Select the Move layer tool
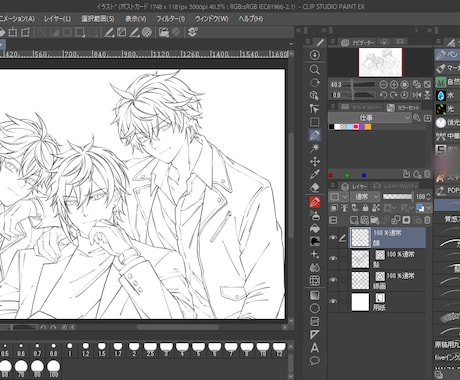460x380 pixels. click(314, 162)
